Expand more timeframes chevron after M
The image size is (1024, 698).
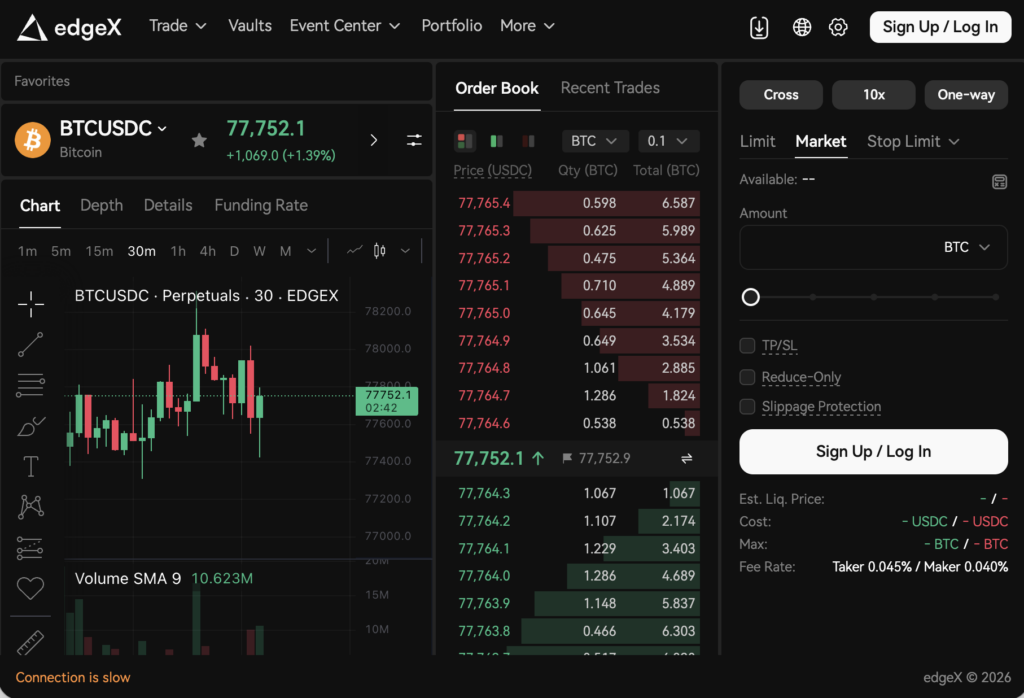coord(312,251)
